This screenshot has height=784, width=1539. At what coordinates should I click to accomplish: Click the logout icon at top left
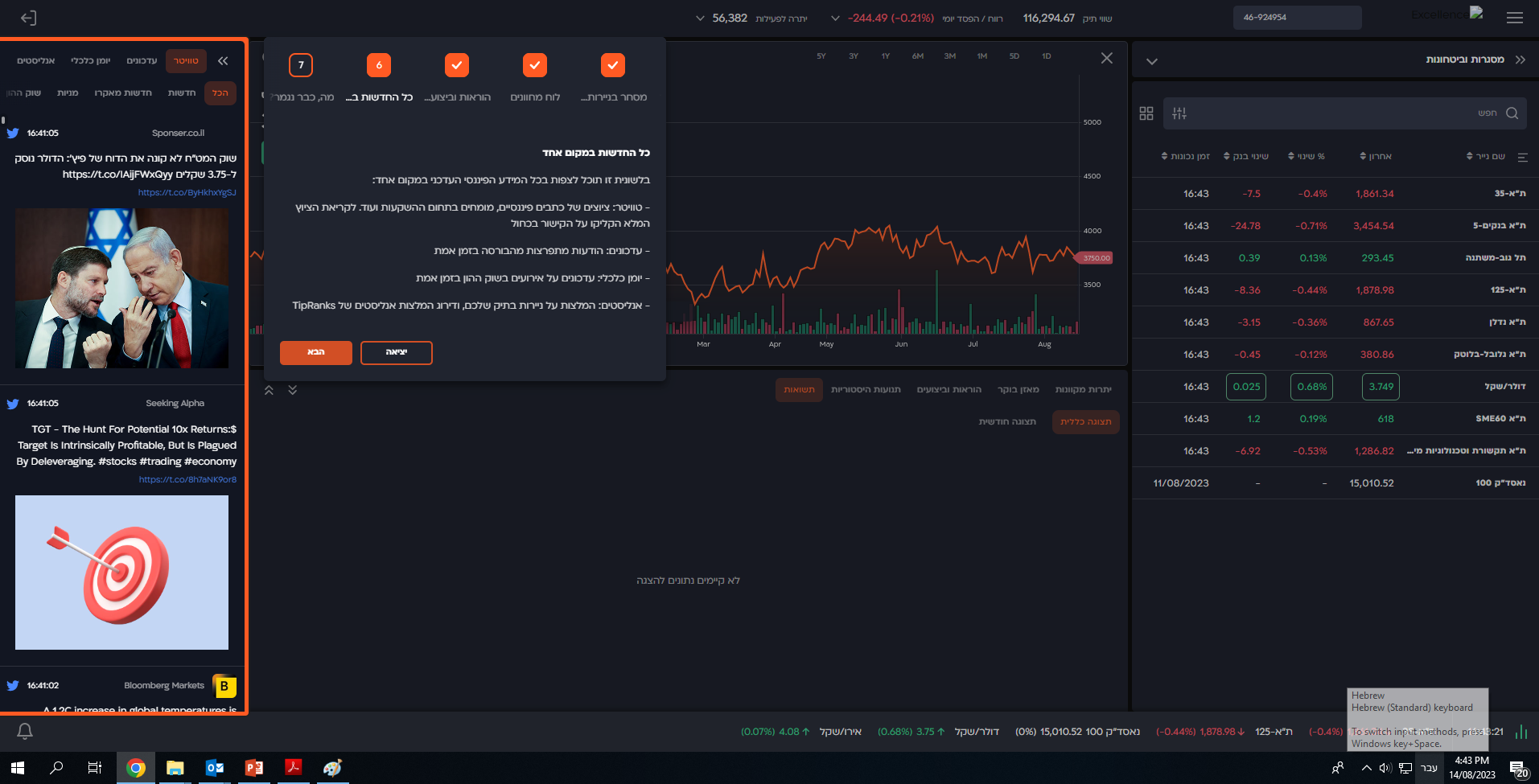28,18
